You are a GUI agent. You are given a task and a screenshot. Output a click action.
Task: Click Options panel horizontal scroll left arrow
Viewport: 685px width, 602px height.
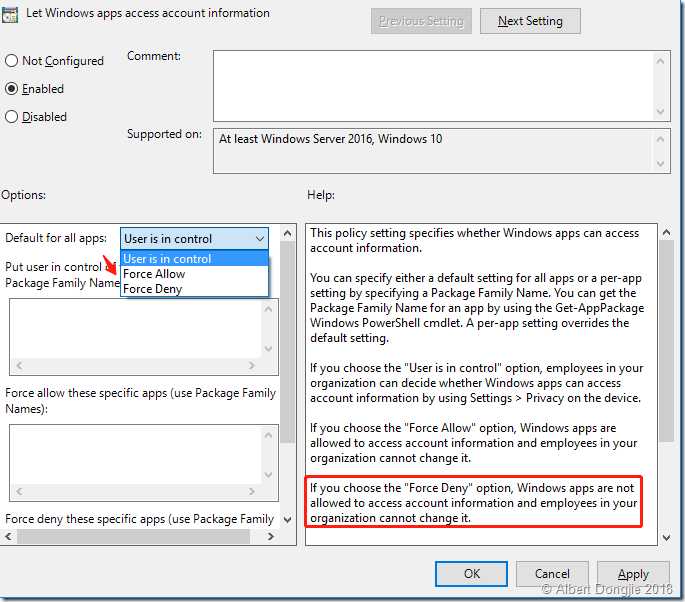(9, 536)
